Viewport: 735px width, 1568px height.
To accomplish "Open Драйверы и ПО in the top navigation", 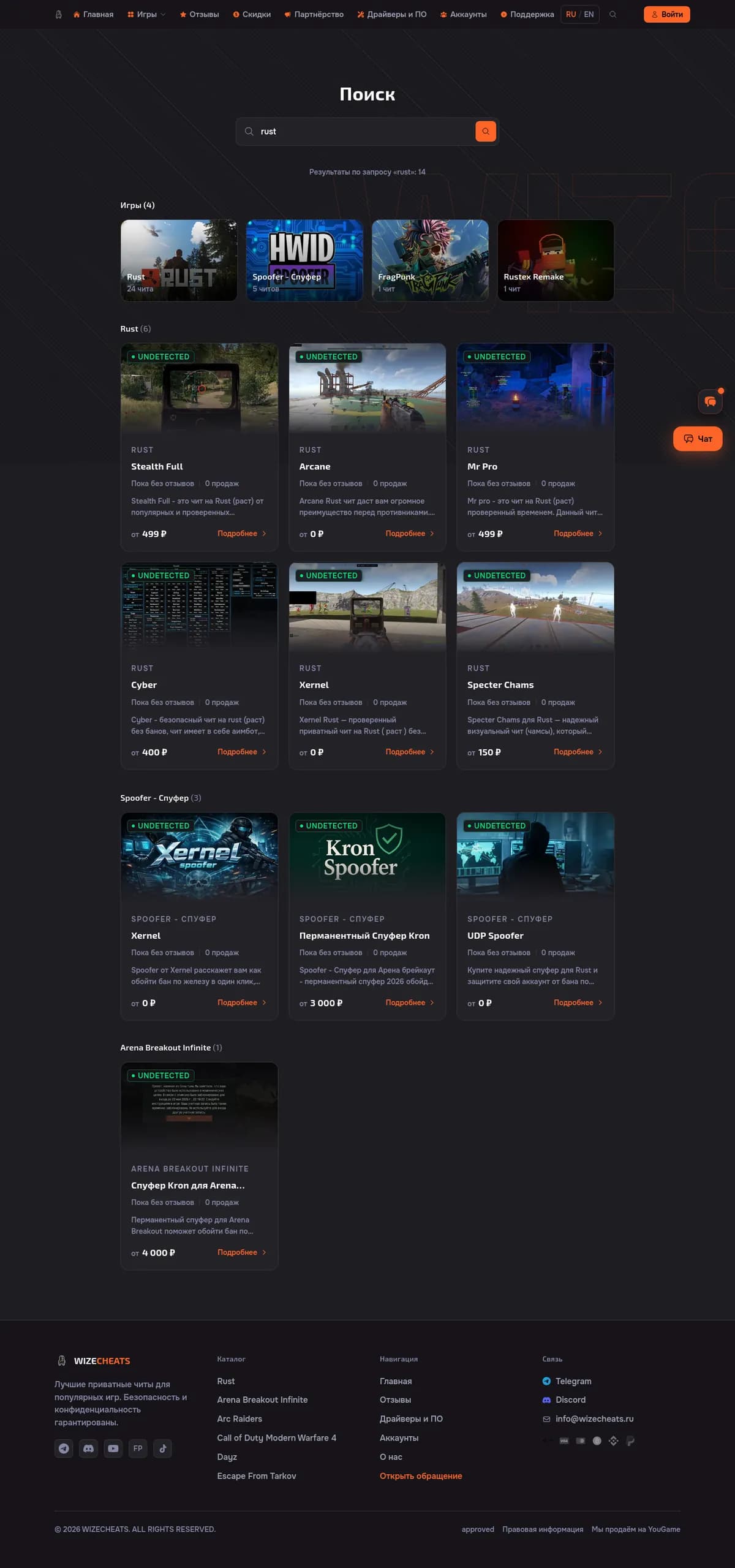I will [392, 14].
